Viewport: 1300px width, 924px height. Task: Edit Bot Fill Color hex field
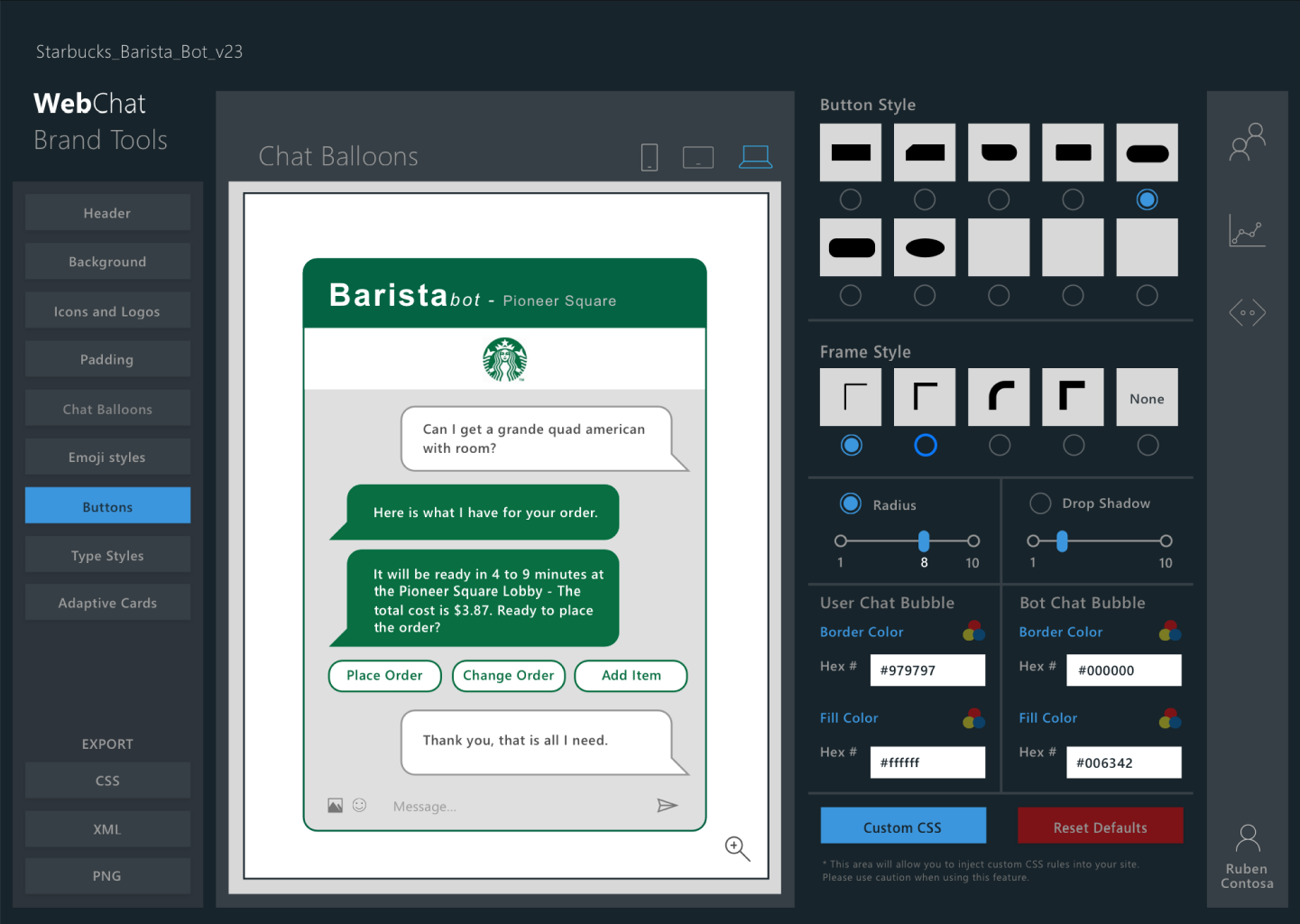[x=1124, y=762]
